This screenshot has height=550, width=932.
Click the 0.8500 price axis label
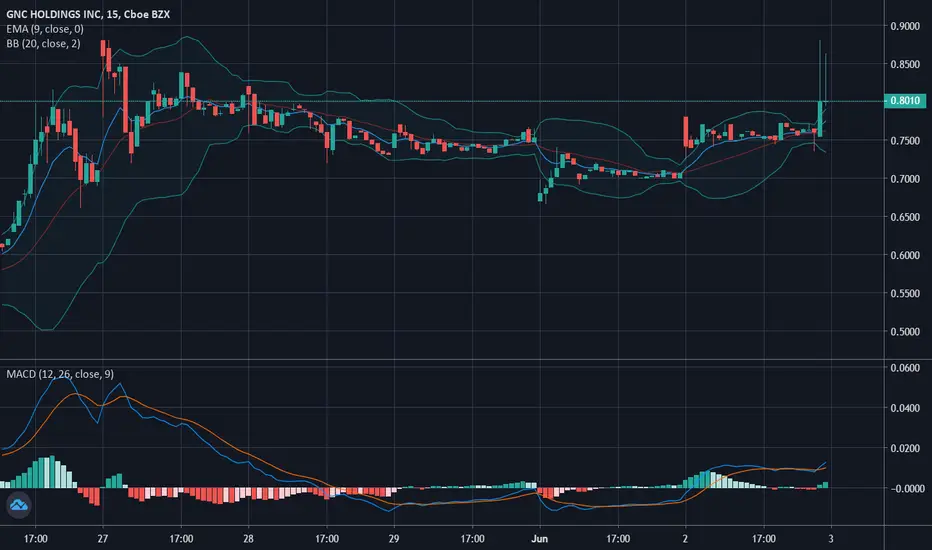point(905,64)
